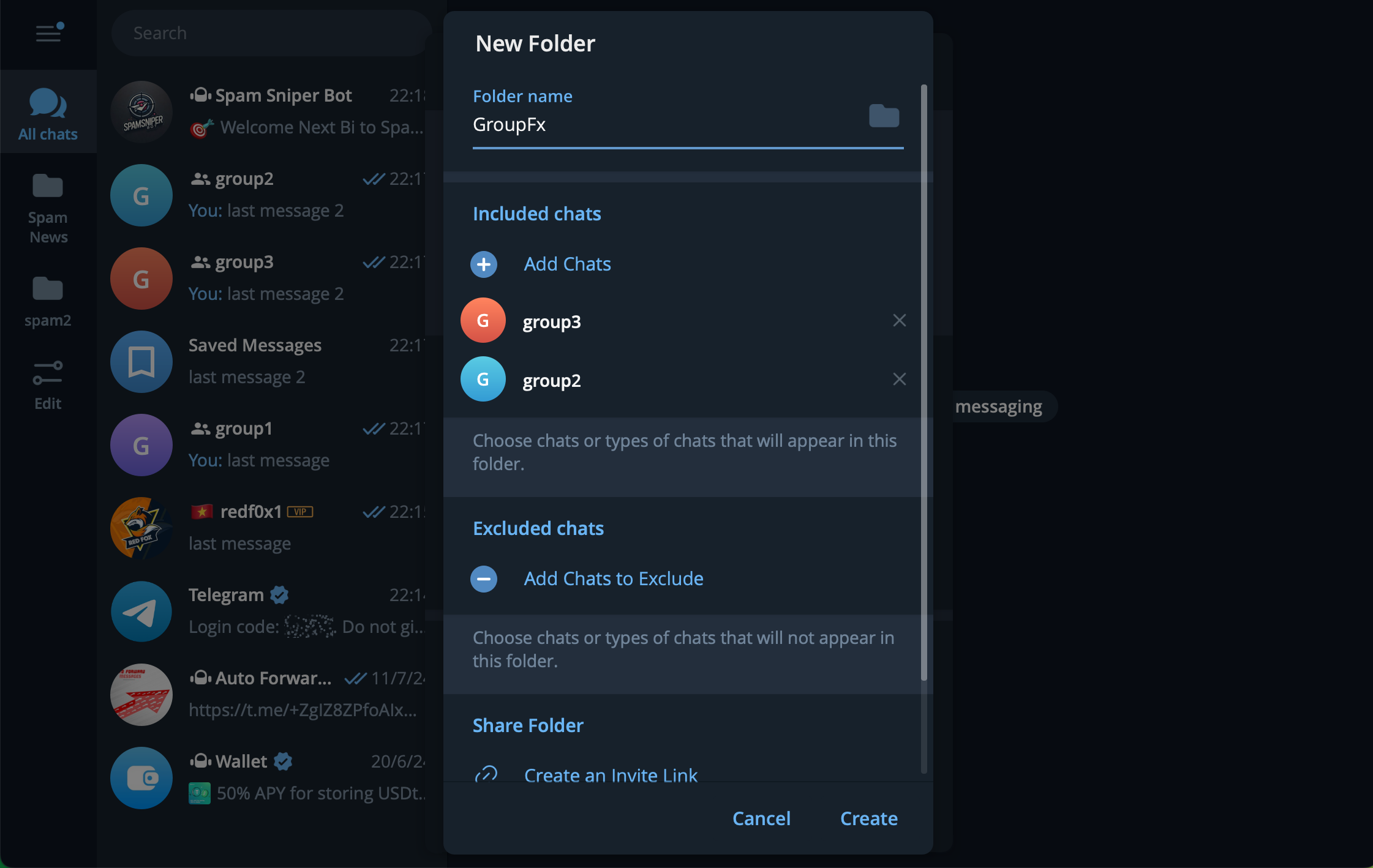
Task: Click Add Chats to Exclude link
Action: point(613,579)
